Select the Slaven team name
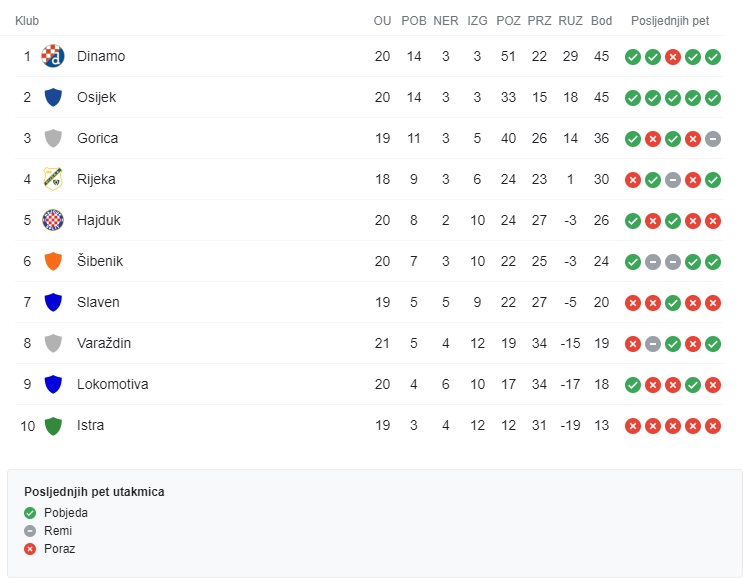Screen dimensions: 743x578 98,302
